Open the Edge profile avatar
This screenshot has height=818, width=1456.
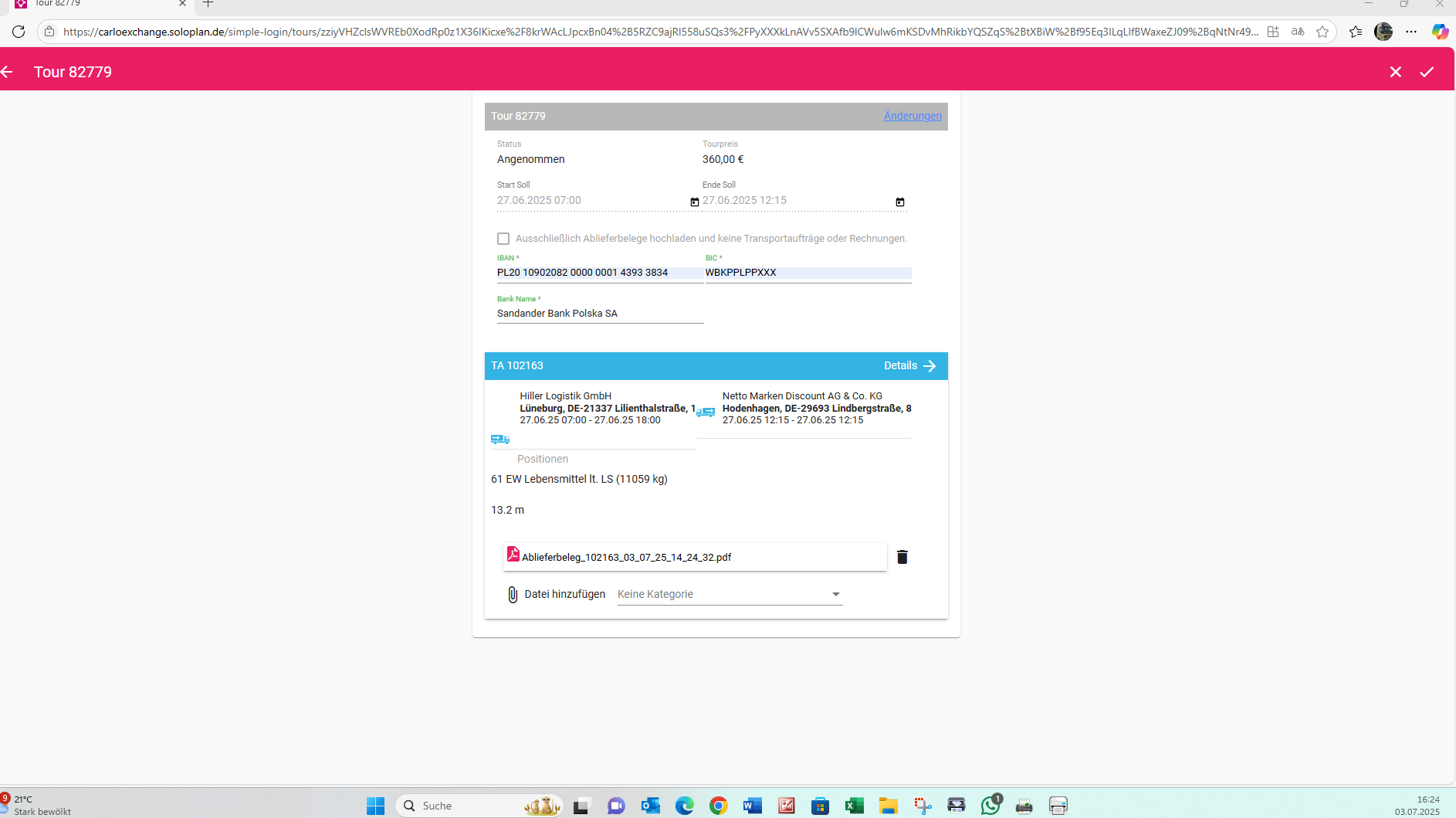[x=1383, y=32]
